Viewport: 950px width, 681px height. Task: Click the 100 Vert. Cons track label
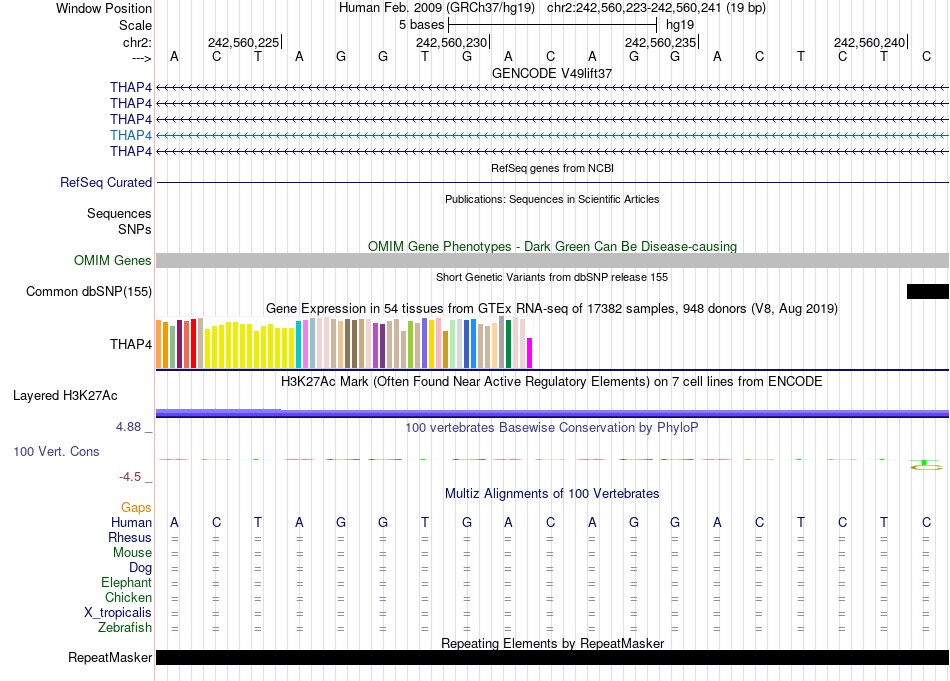(56, 451)
